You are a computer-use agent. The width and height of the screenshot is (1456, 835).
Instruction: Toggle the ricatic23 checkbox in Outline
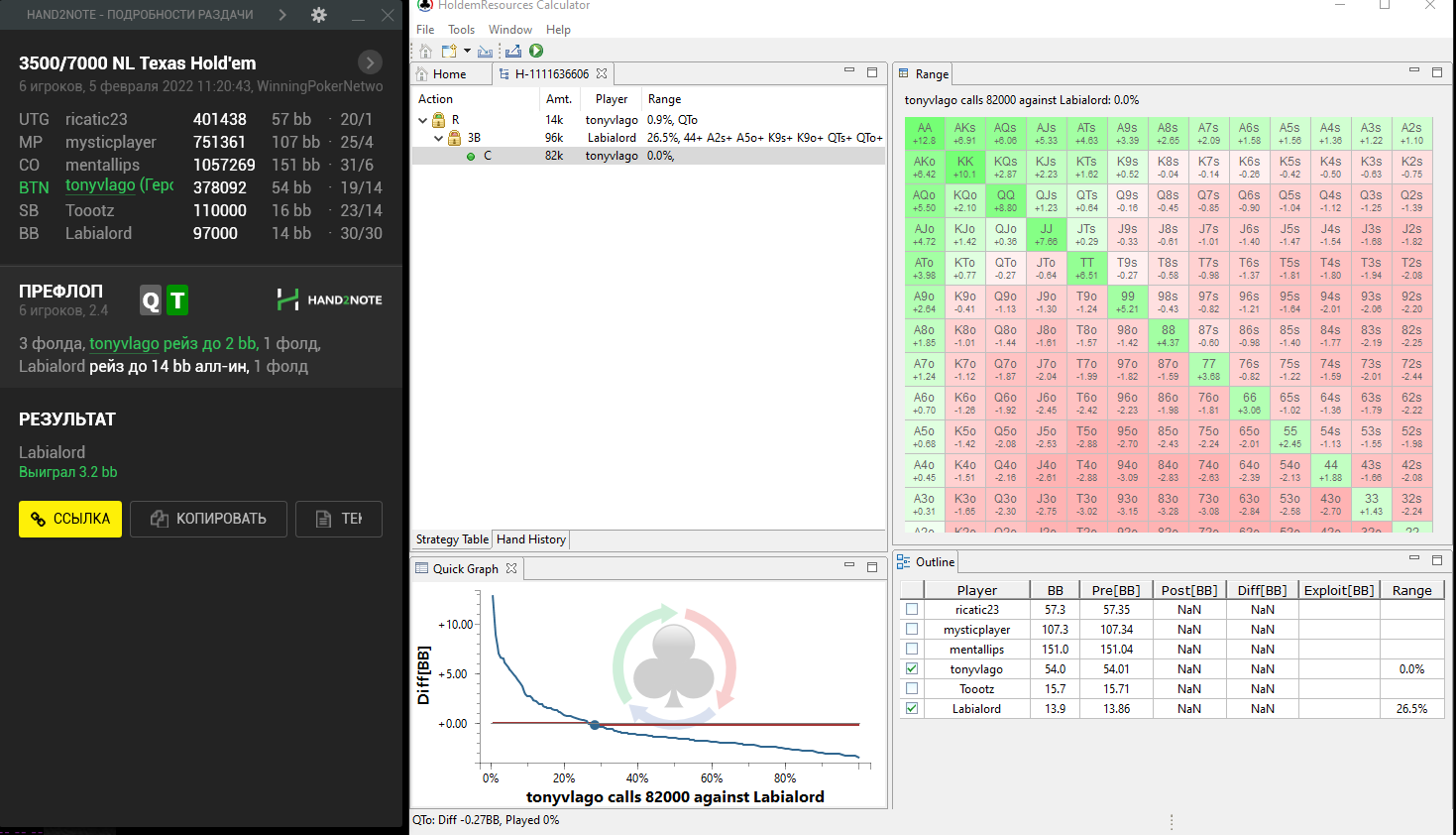point(912,609)
